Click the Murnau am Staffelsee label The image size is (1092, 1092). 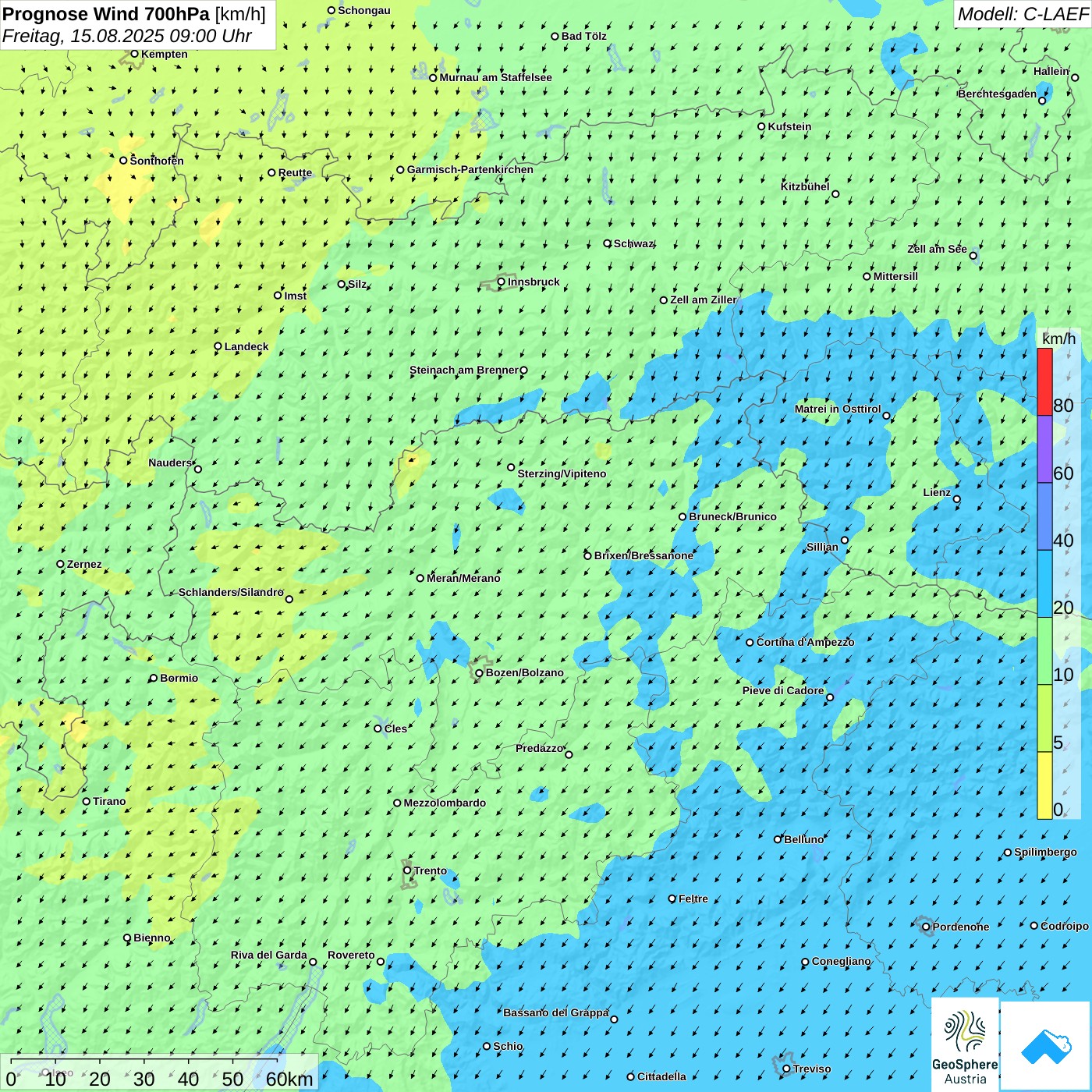pyautogui.click(x=495, y=77)
